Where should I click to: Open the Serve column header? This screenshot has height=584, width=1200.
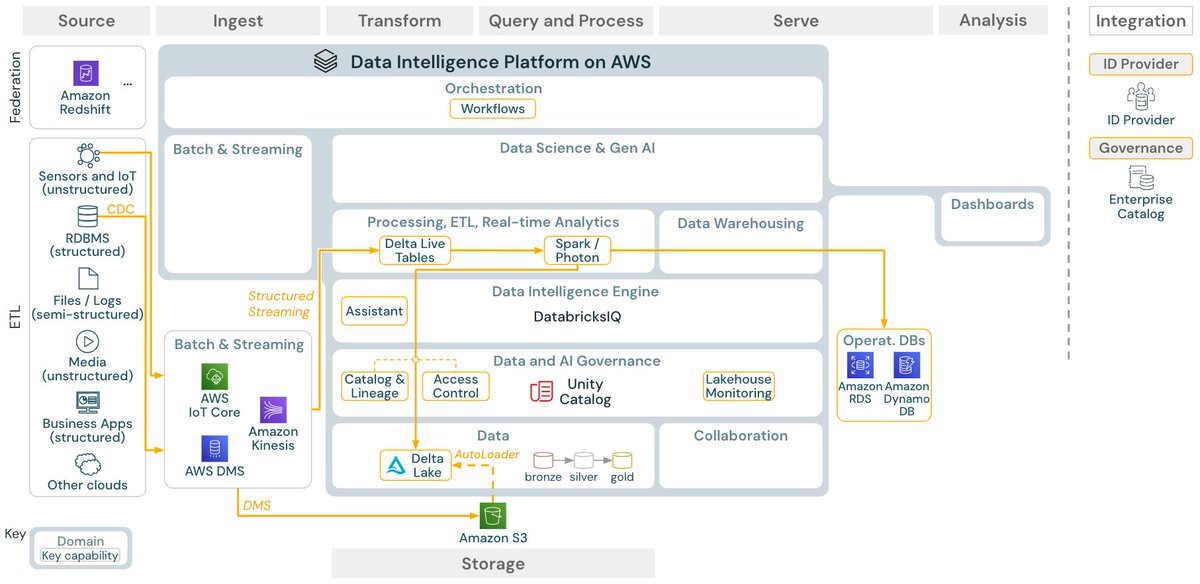[x=795, y=20]
